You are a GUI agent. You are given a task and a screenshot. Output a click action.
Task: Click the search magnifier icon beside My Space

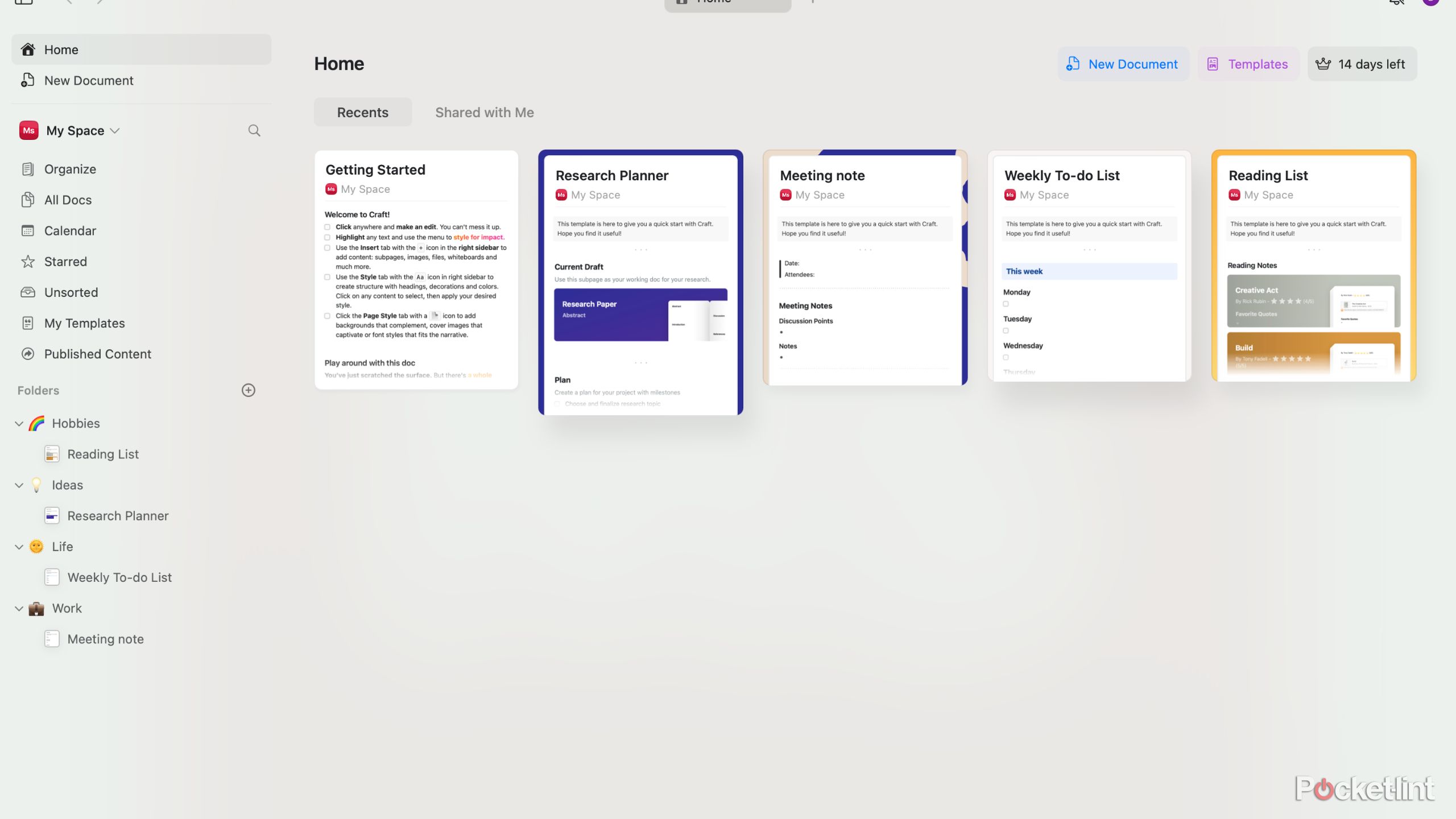click(x=254, y=131)
